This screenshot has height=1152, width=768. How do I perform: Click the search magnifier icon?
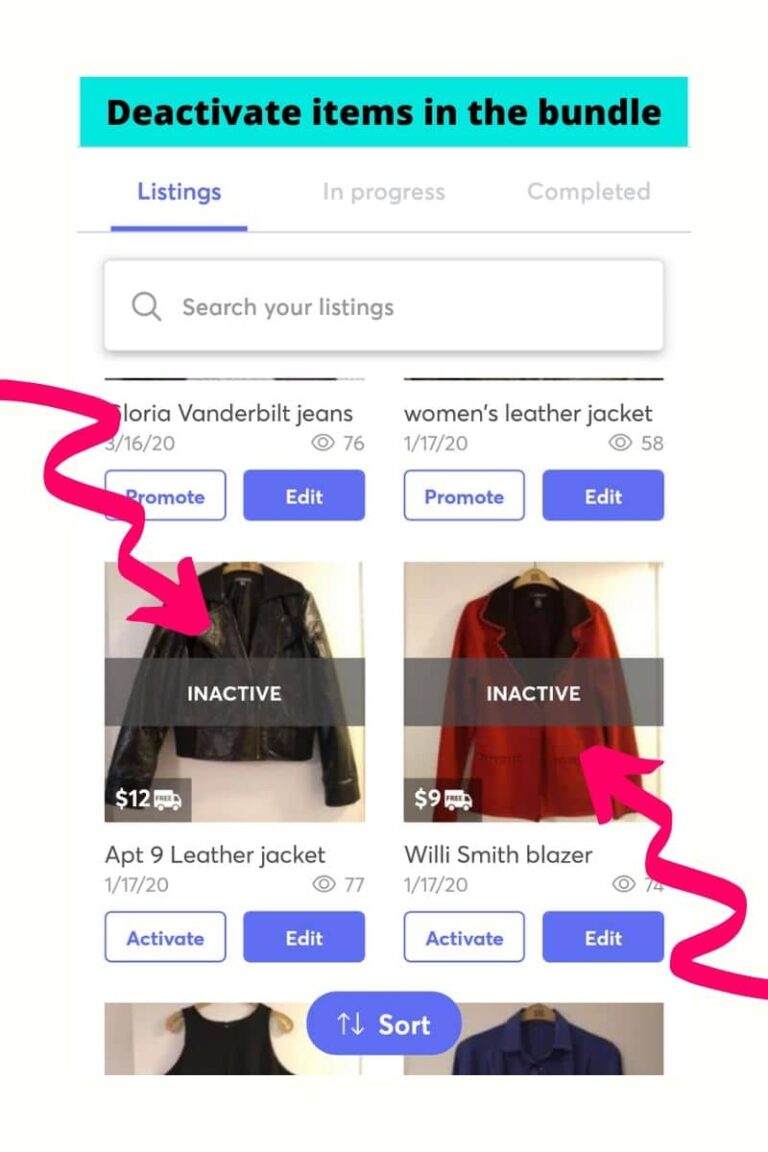click(146, 306)
